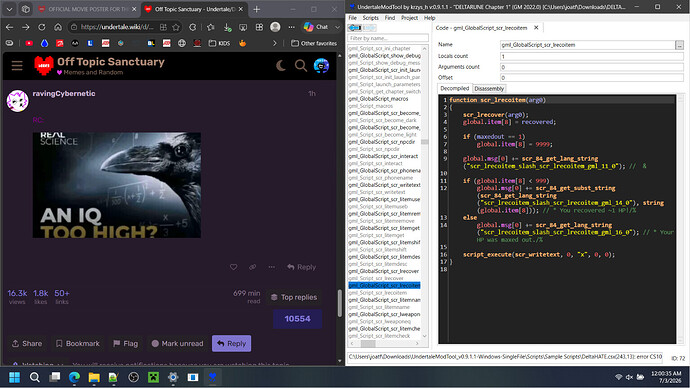Add this page to favorites via the star
Viewport: 690px width, 388px height.
(x=176, y=27)
